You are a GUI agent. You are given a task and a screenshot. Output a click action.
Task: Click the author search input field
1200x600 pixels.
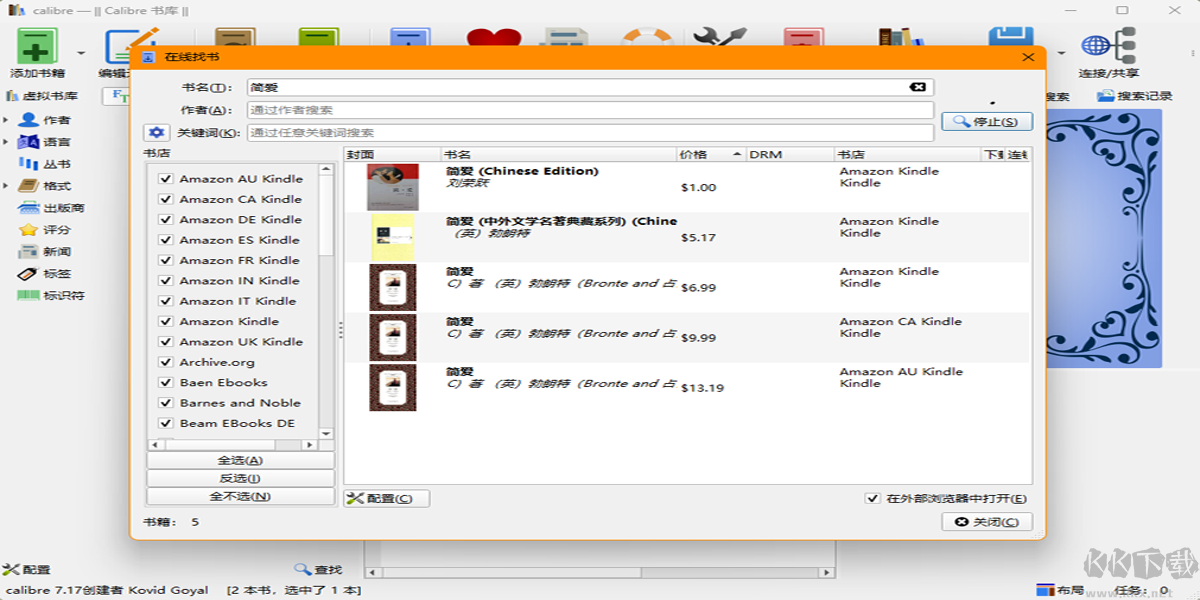click(x=590, y=110)
